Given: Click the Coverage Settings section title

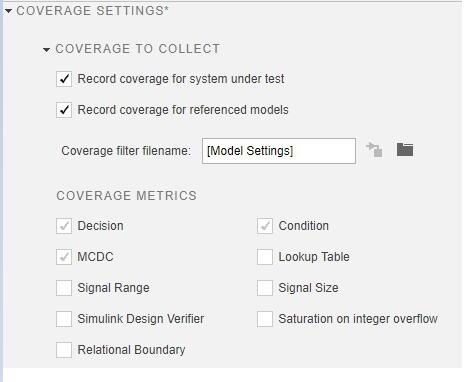Looking at the screenshot, I should pyautogui.click(x=93, y=11).
